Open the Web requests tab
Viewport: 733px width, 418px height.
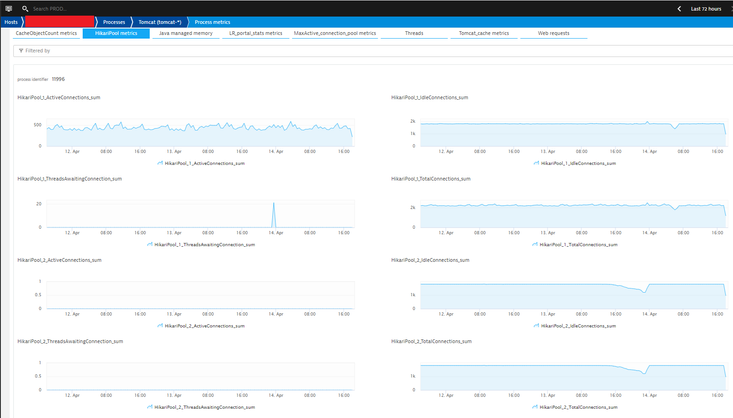pyautogui.click(x=554, y=33)
